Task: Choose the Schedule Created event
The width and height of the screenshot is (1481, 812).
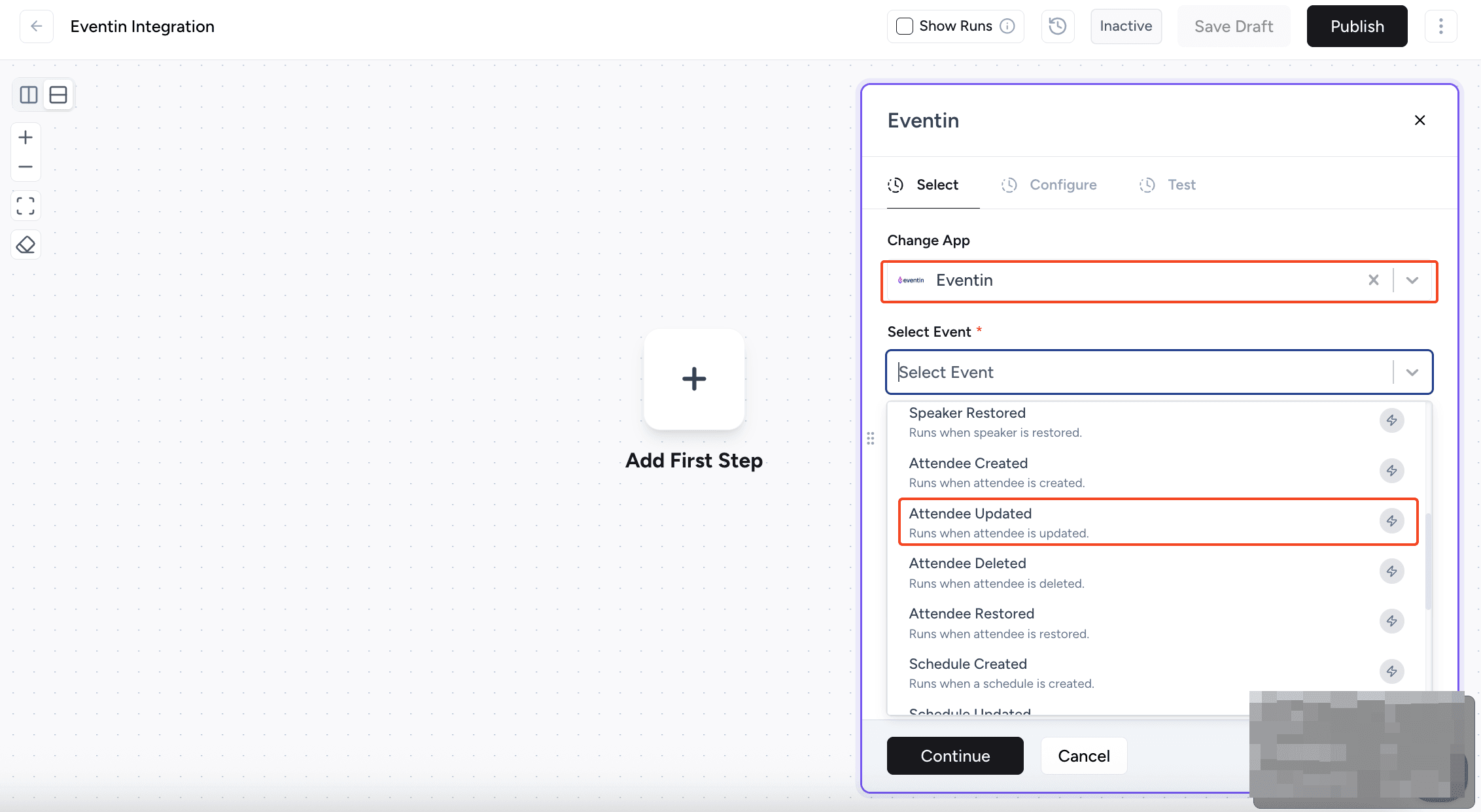Action: coord(1159,673)
